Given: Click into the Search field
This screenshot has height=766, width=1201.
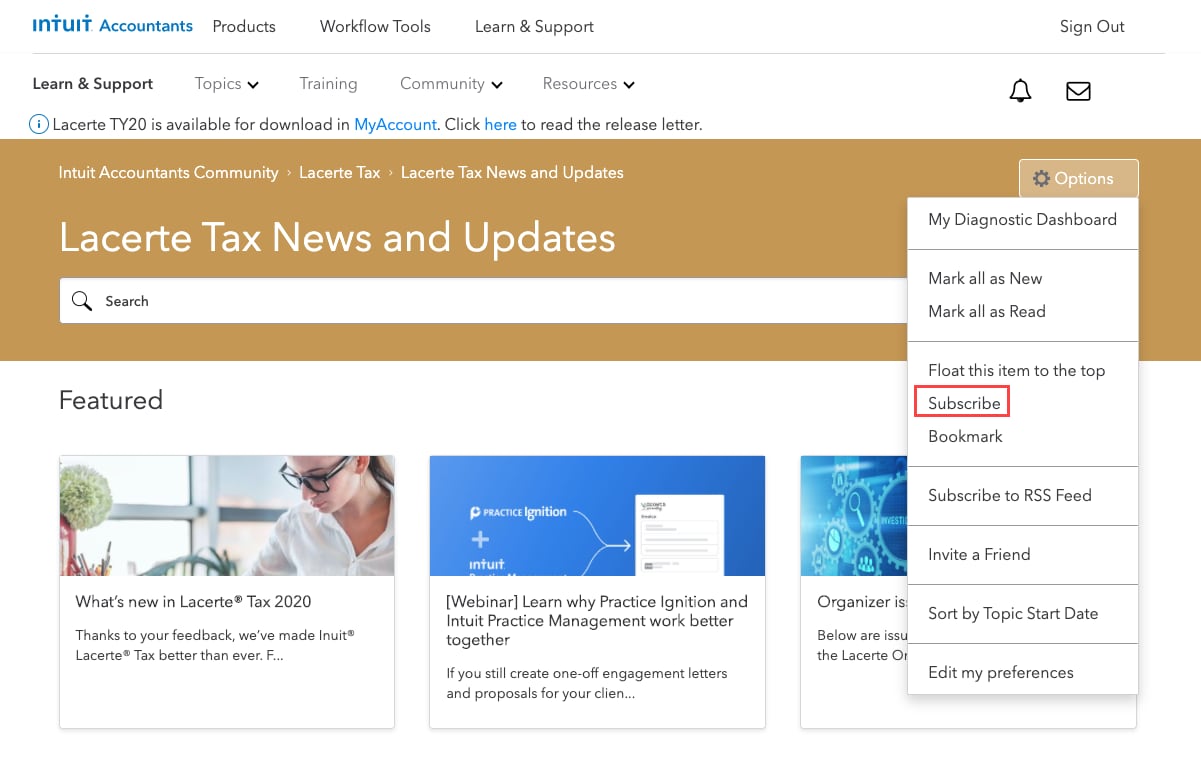Looking at the screenshot, I should pyautogui.click(x=483, y=301).
